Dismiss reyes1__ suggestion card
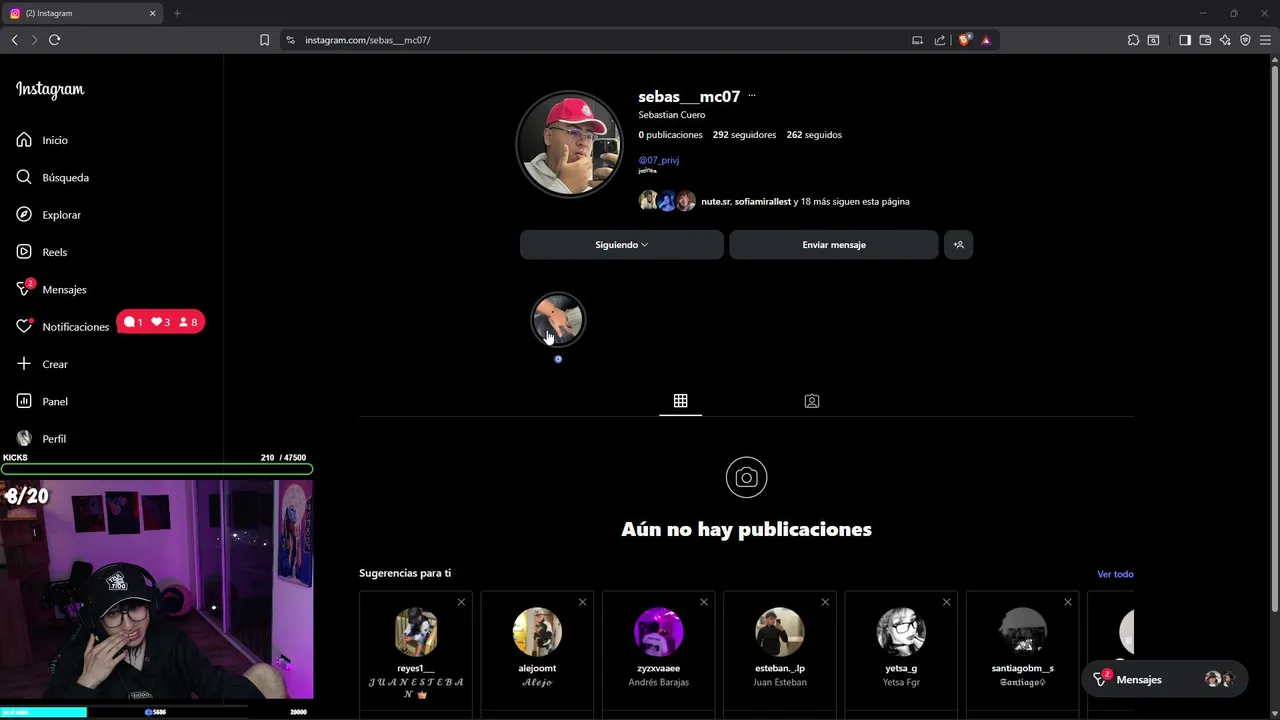1280x720 pixels. click(x=461, y=602)
